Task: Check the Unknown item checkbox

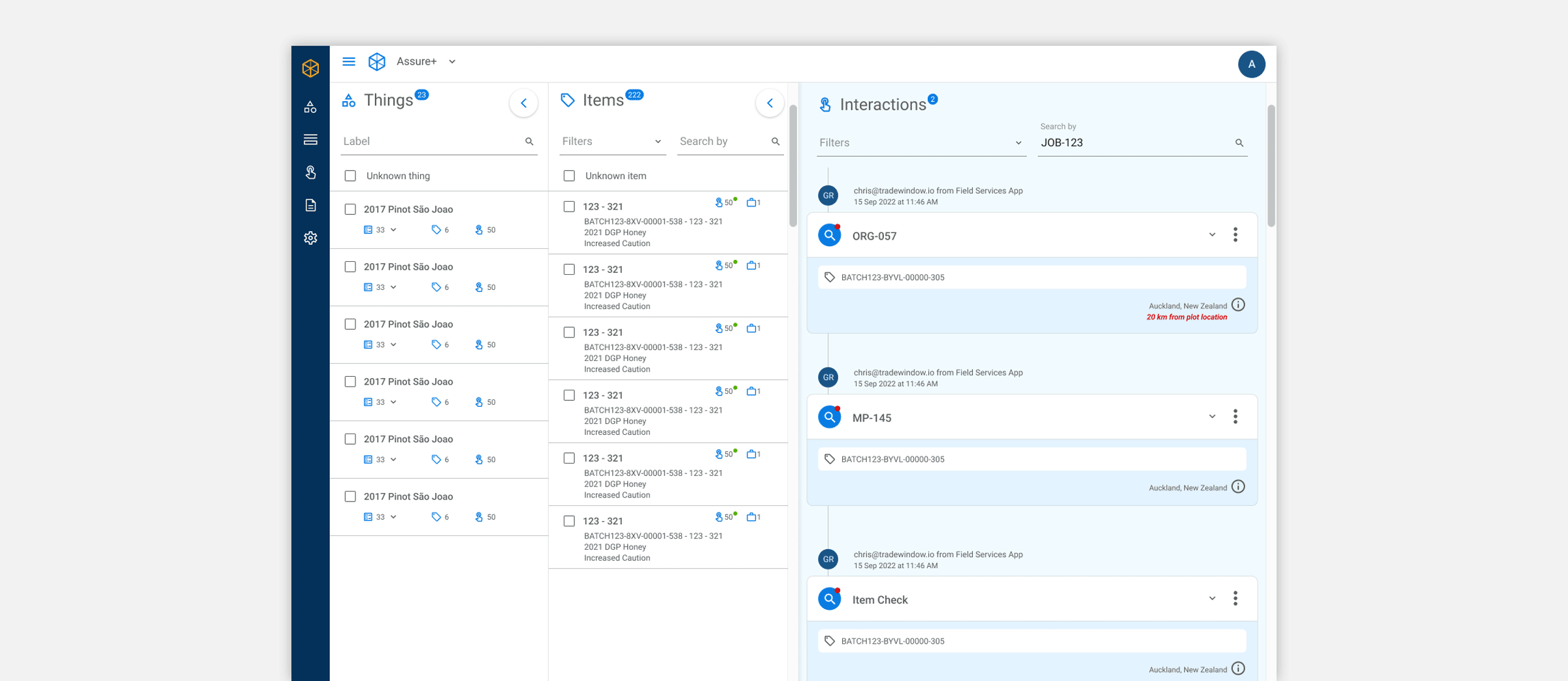Action: click(569, 176)
